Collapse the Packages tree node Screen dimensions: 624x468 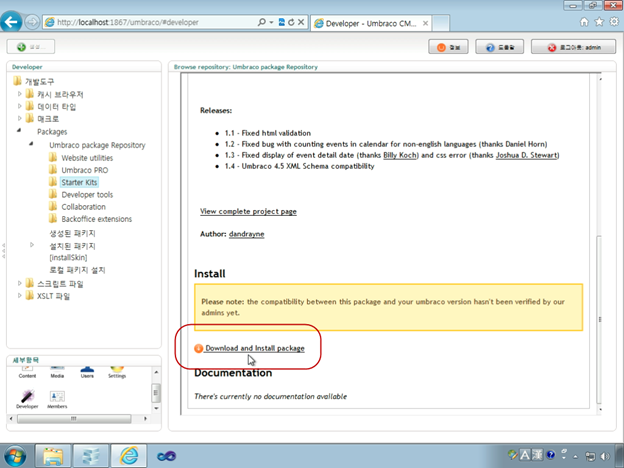[19, 131]
